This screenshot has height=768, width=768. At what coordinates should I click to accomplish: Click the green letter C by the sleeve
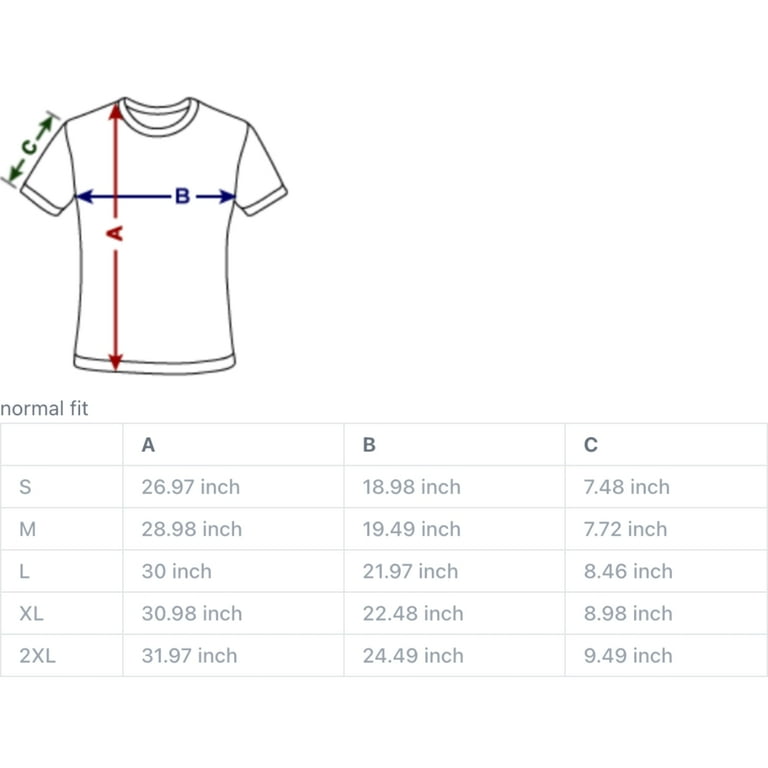tap(30, 147)
